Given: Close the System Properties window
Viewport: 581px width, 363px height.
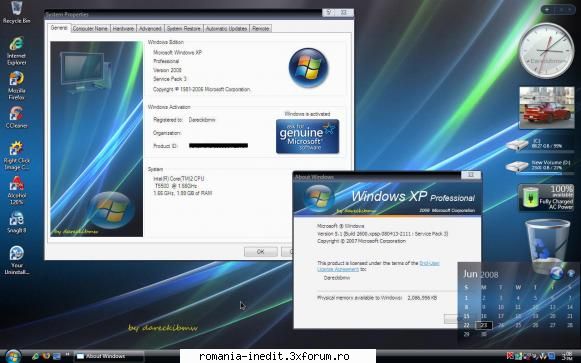Looking at the screenshot, I should [x=344, y=13].
